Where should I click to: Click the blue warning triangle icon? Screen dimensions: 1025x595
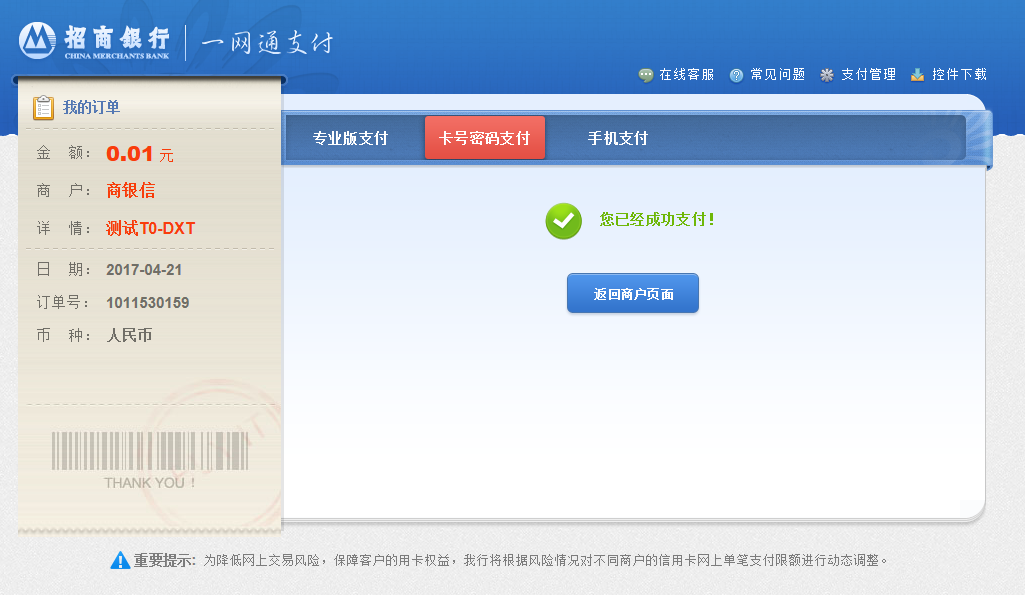(120, 560)
